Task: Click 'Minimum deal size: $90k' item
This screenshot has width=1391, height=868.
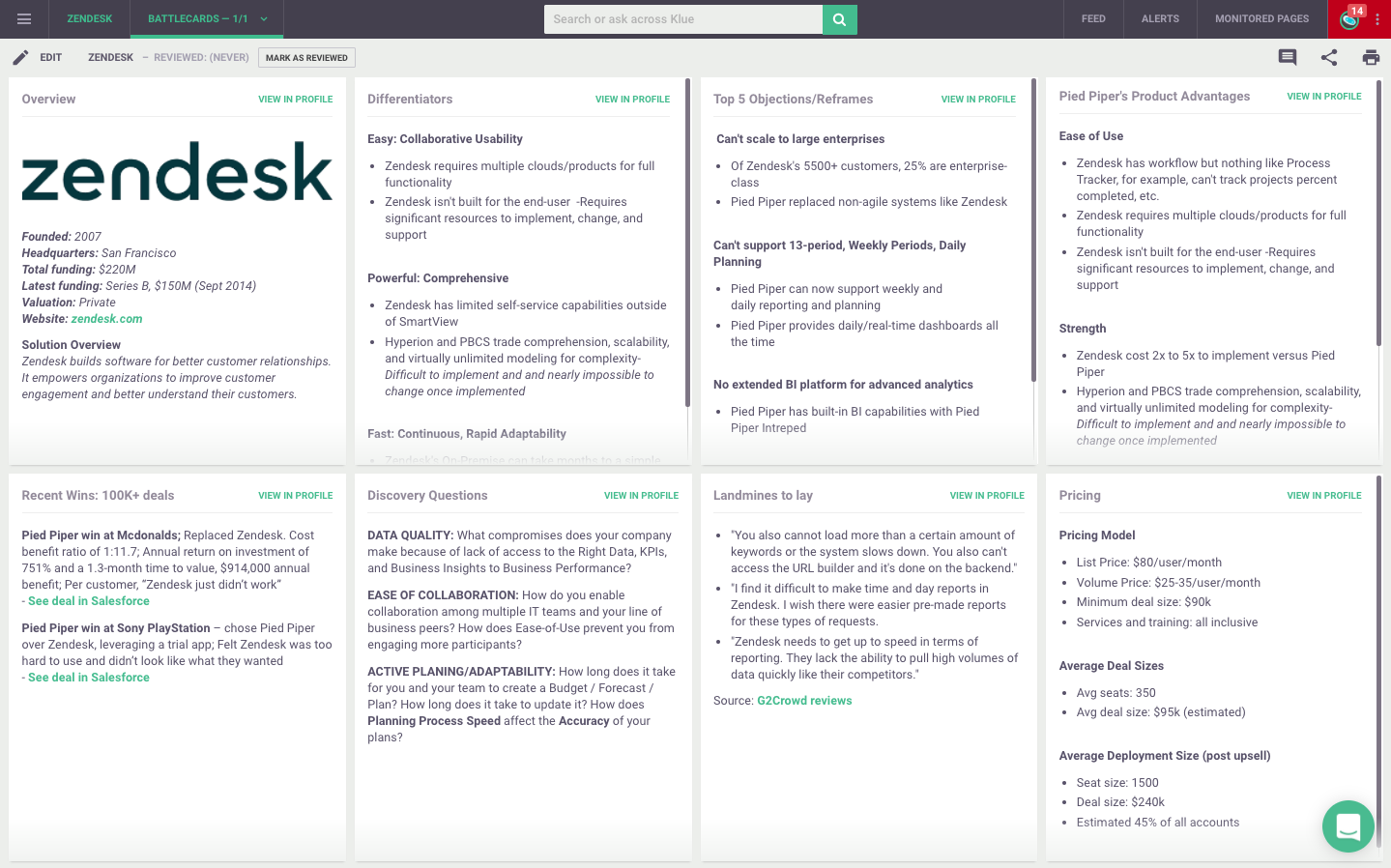Action: click(1144, 602)
